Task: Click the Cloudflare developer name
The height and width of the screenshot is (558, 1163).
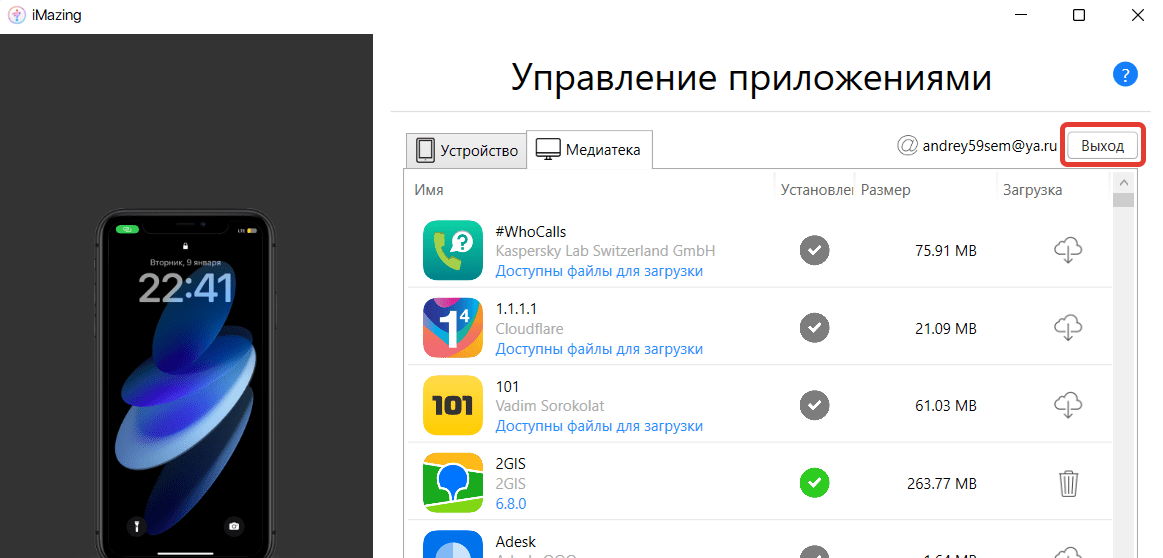Action: pos(529,329)
